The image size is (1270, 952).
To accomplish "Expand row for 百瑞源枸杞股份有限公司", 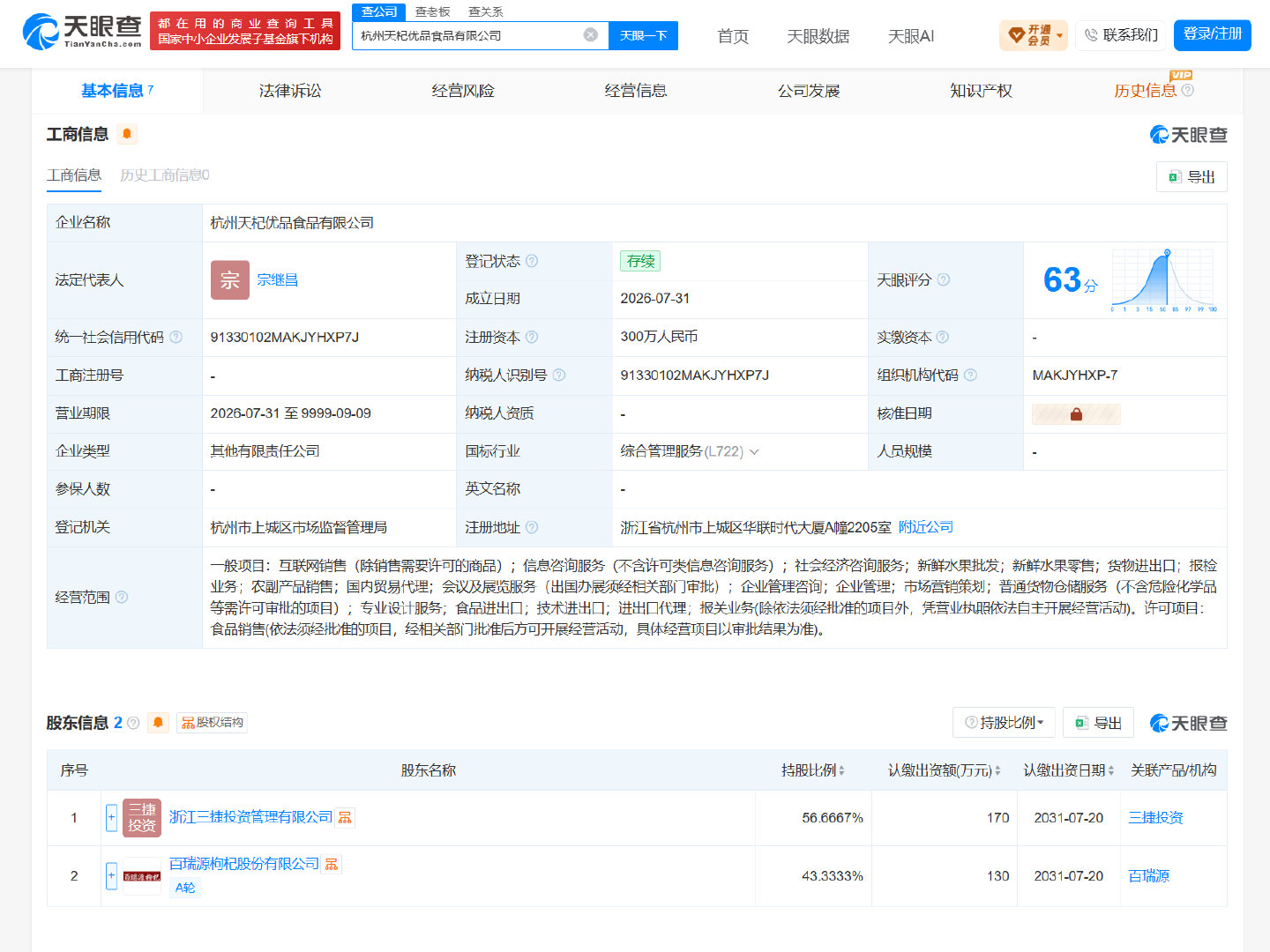I will click(x=111, y=875).
